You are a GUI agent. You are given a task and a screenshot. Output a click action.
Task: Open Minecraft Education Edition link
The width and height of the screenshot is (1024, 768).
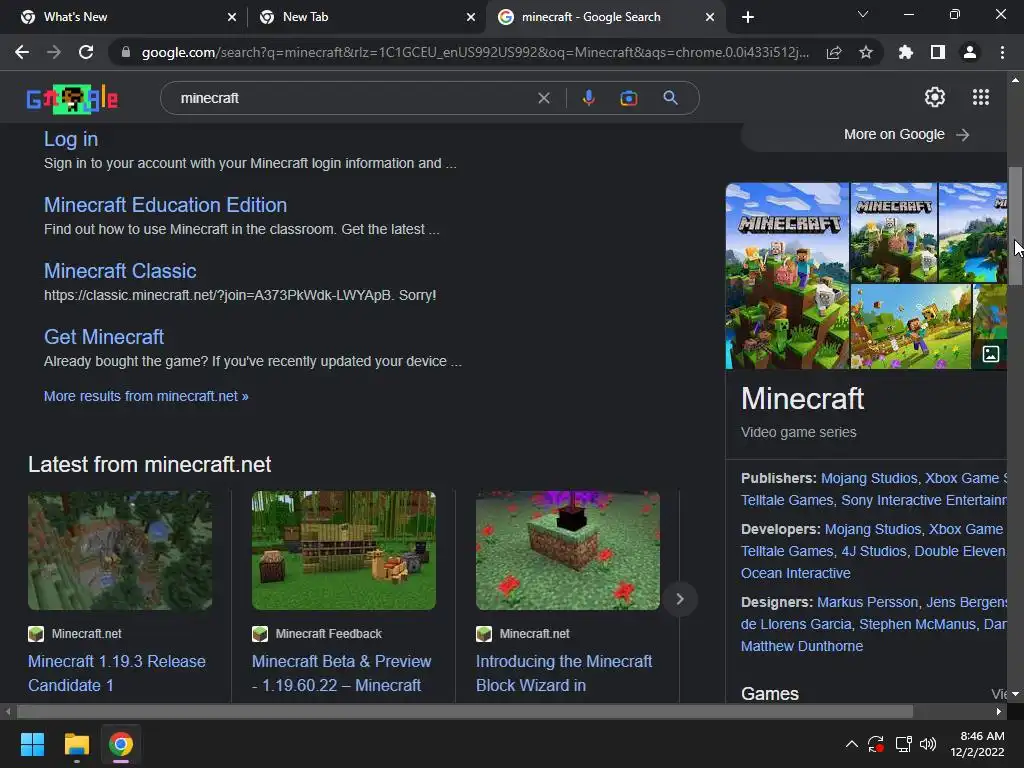click(x=165, y=205)
